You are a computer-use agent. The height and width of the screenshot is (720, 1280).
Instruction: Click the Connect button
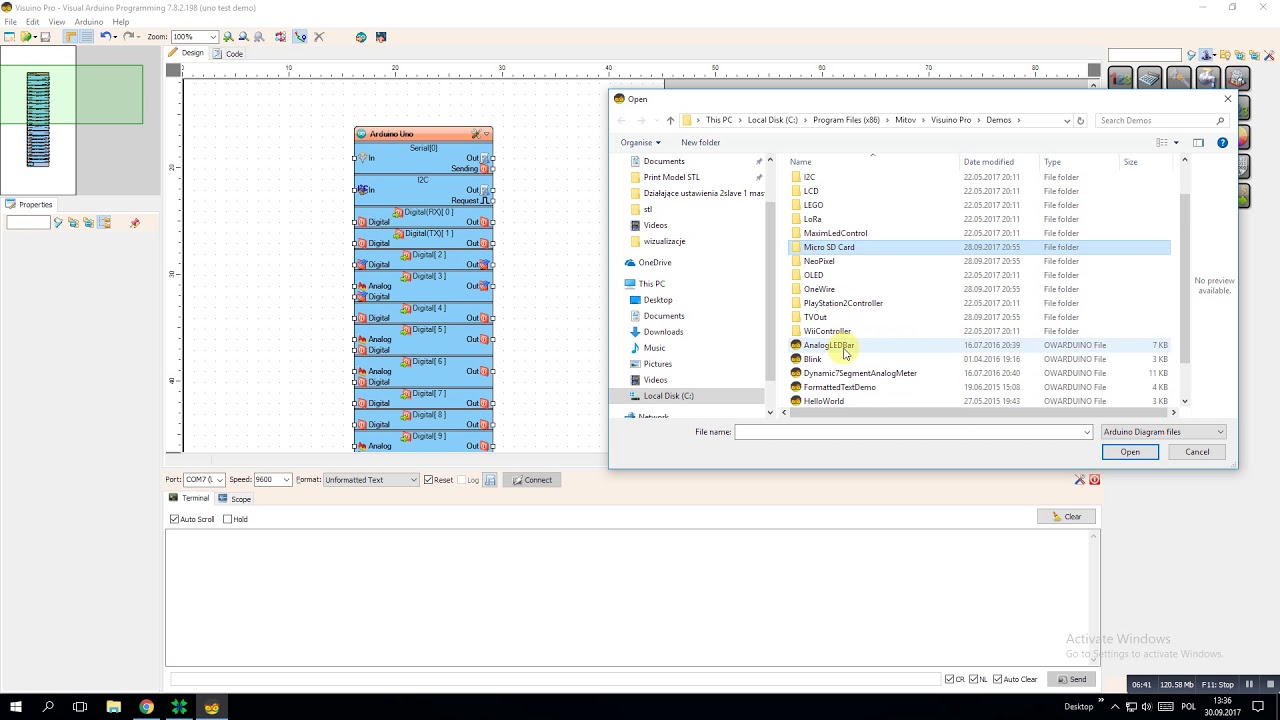(x=533, y=480)
